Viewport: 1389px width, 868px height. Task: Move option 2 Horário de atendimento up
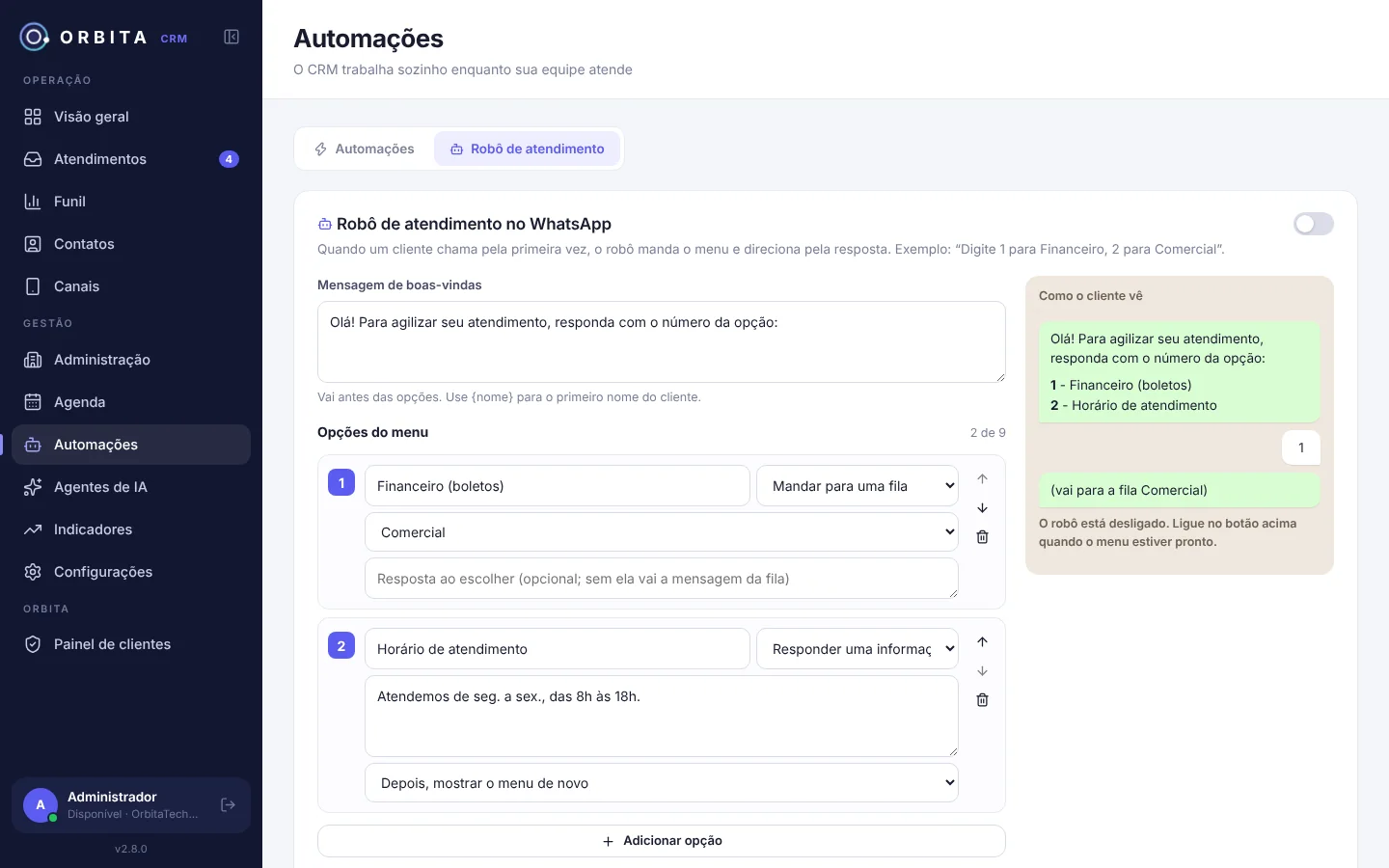coord(982,641)
